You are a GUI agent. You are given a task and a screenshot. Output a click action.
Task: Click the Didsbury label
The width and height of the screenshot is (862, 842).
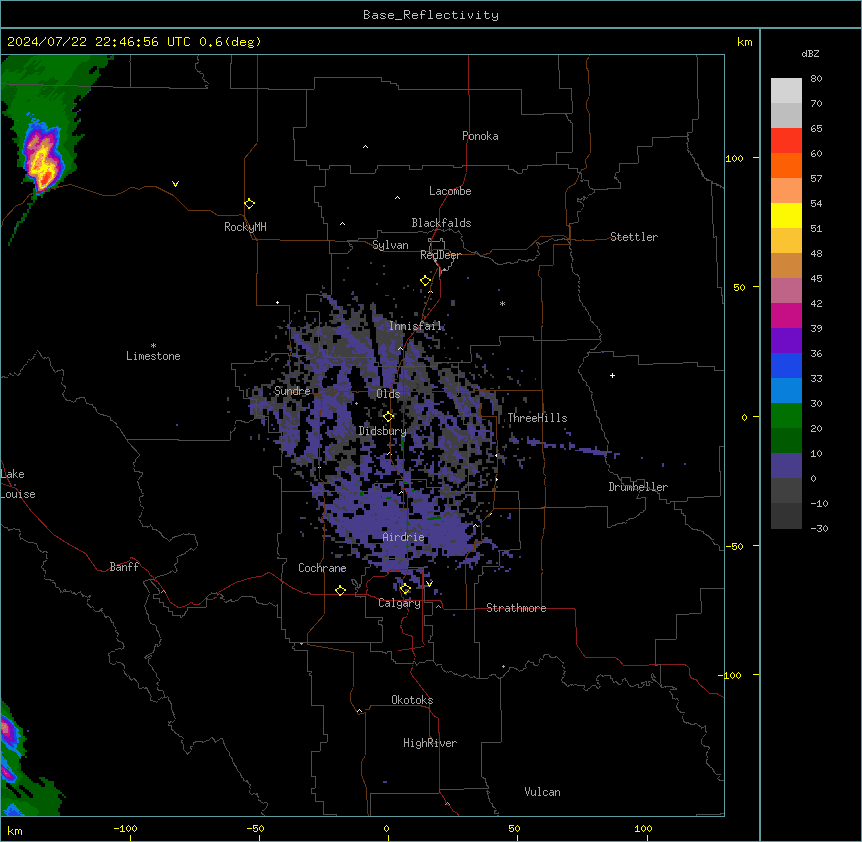(382, 431)
